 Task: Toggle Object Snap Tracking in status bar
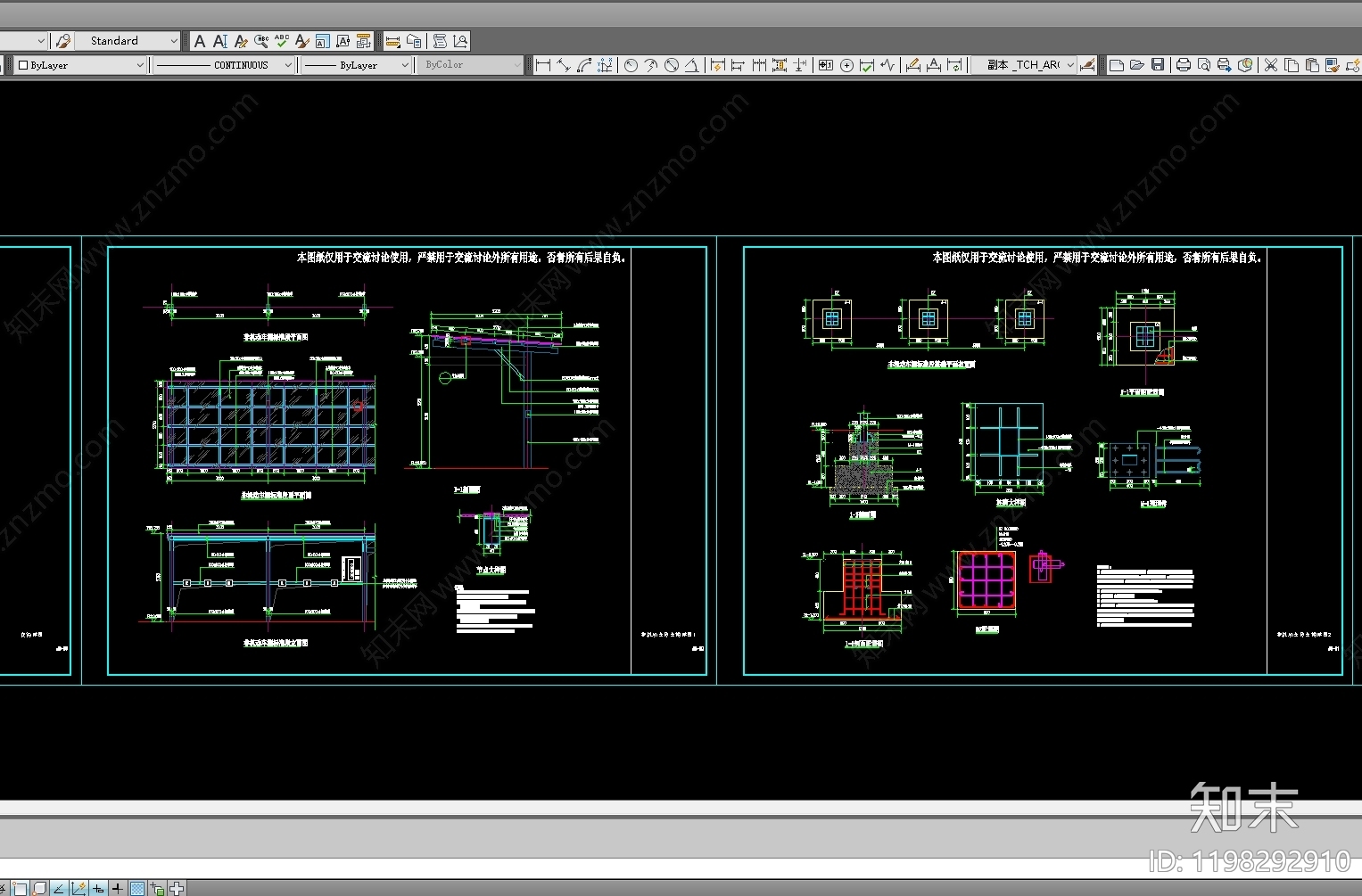[x=59, y=888]
